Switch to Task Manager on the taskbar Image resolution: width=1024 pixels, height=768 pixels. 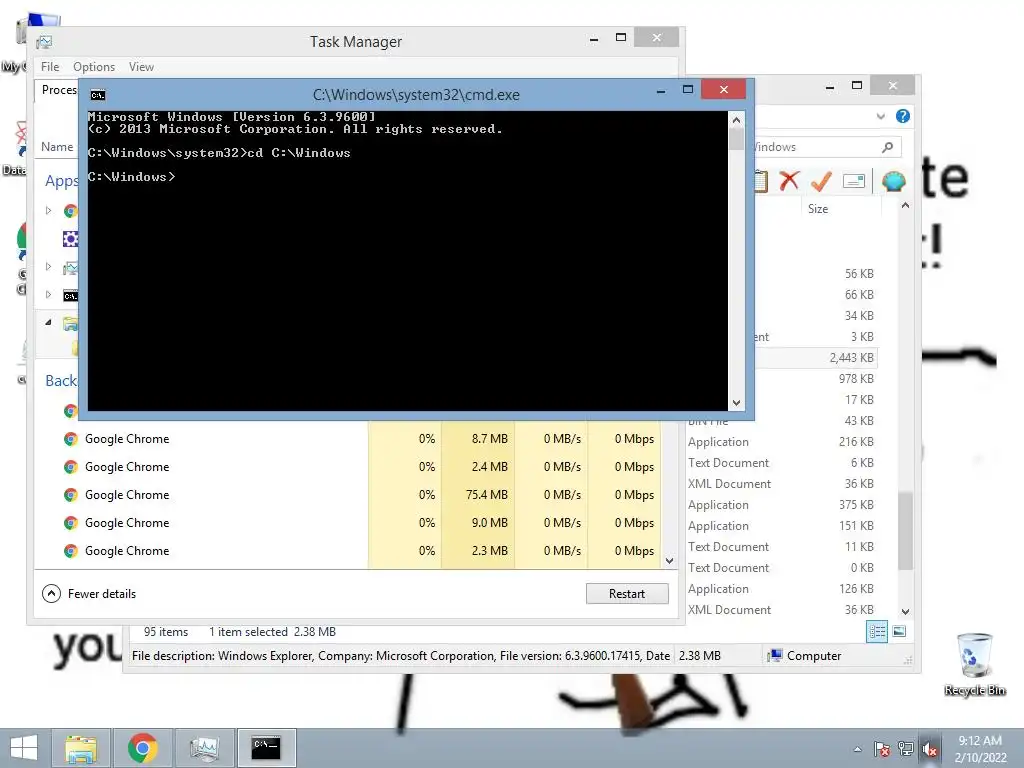(204, 748)
